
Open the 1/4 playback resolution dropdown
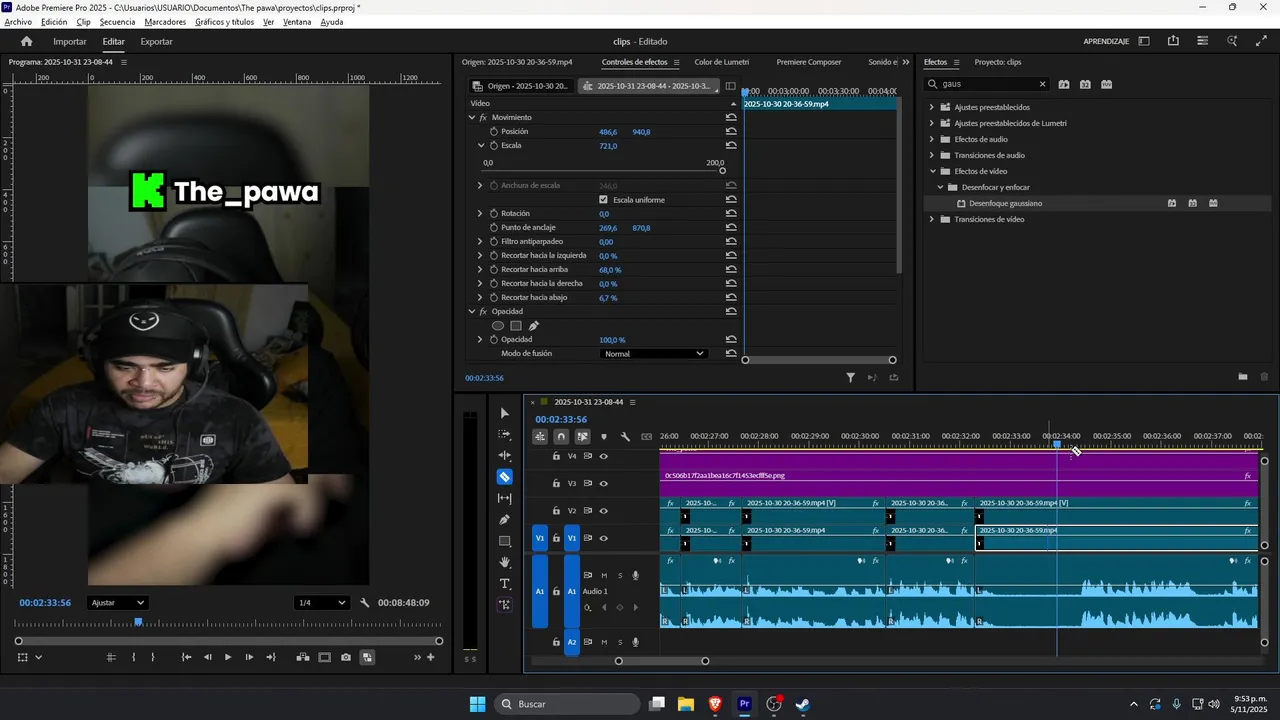[322, 603]
